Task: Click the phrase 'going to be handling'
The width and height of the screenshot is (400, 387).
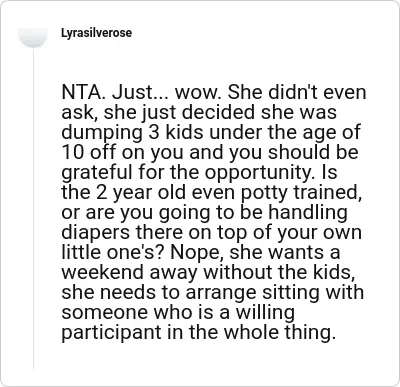Action: click(x=253, y=212)
